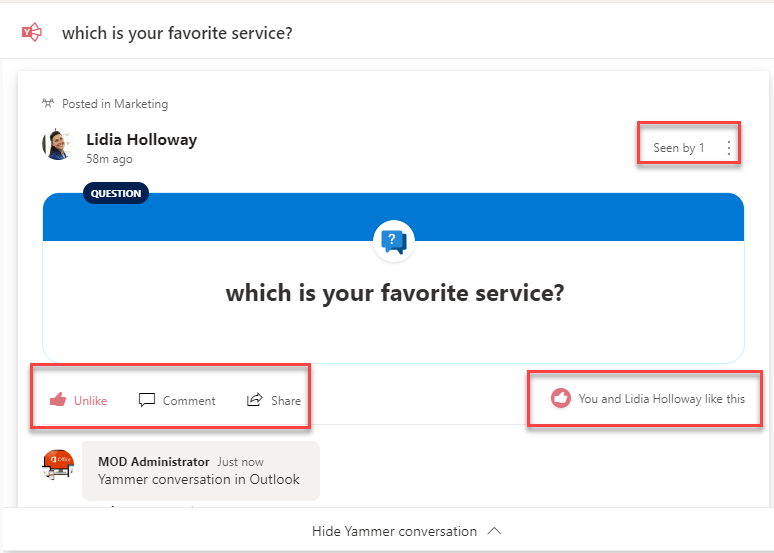Screen dimensions: 774x553
Task: Click the Lidia Holloway author name
Action: coord(141,139)
